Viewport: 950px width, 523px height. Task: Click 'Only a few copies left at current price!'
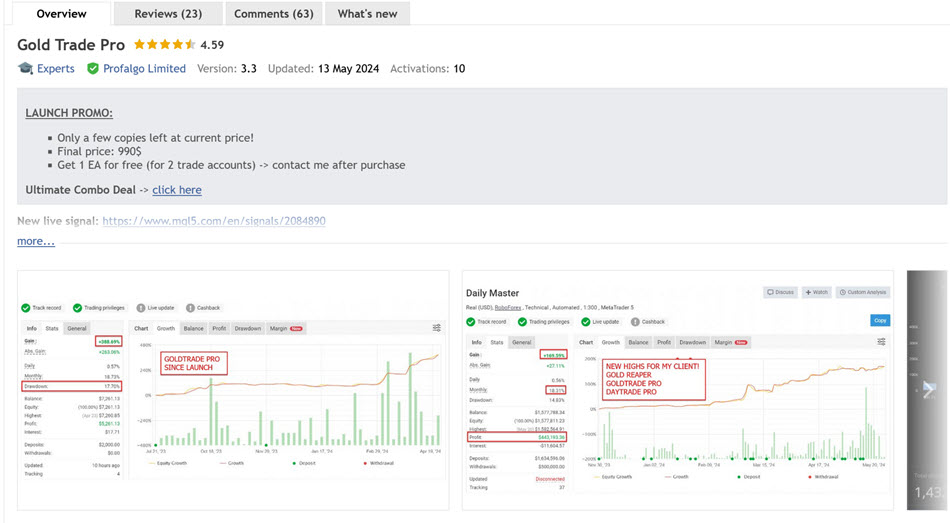156,138
